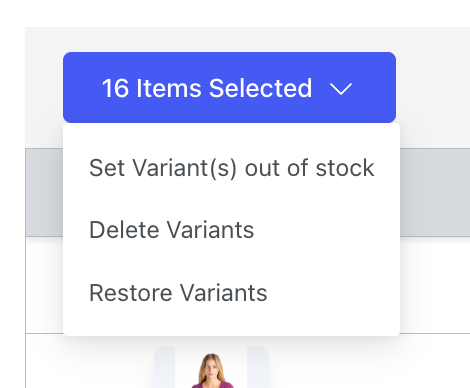Open the product thumbnail of woman in purple

click(x=211, y=367)
